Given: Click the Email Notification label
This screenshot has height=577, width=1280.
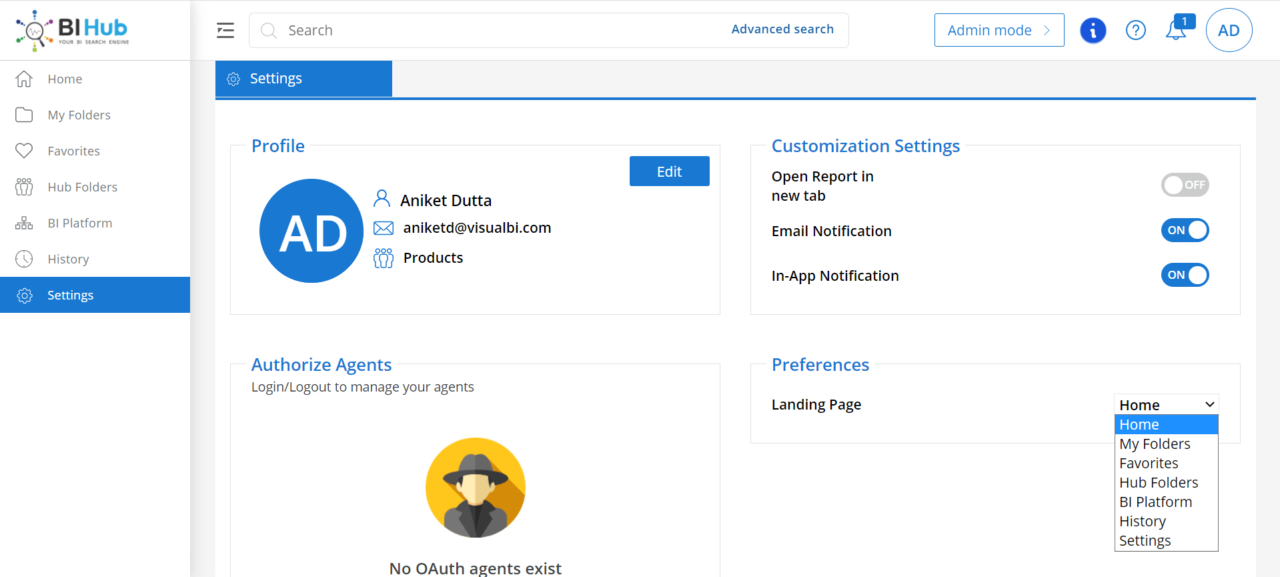Looking at the screenshot, I should coord(831,231).
